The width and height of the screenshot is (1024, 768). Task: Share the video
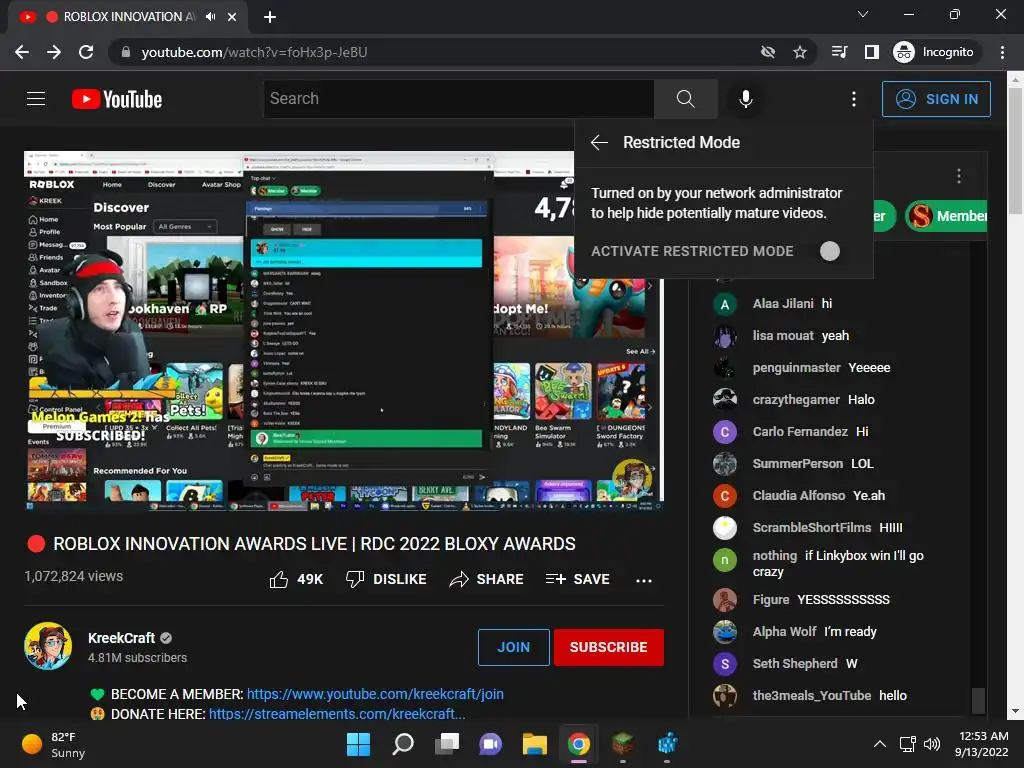[486, 579]
